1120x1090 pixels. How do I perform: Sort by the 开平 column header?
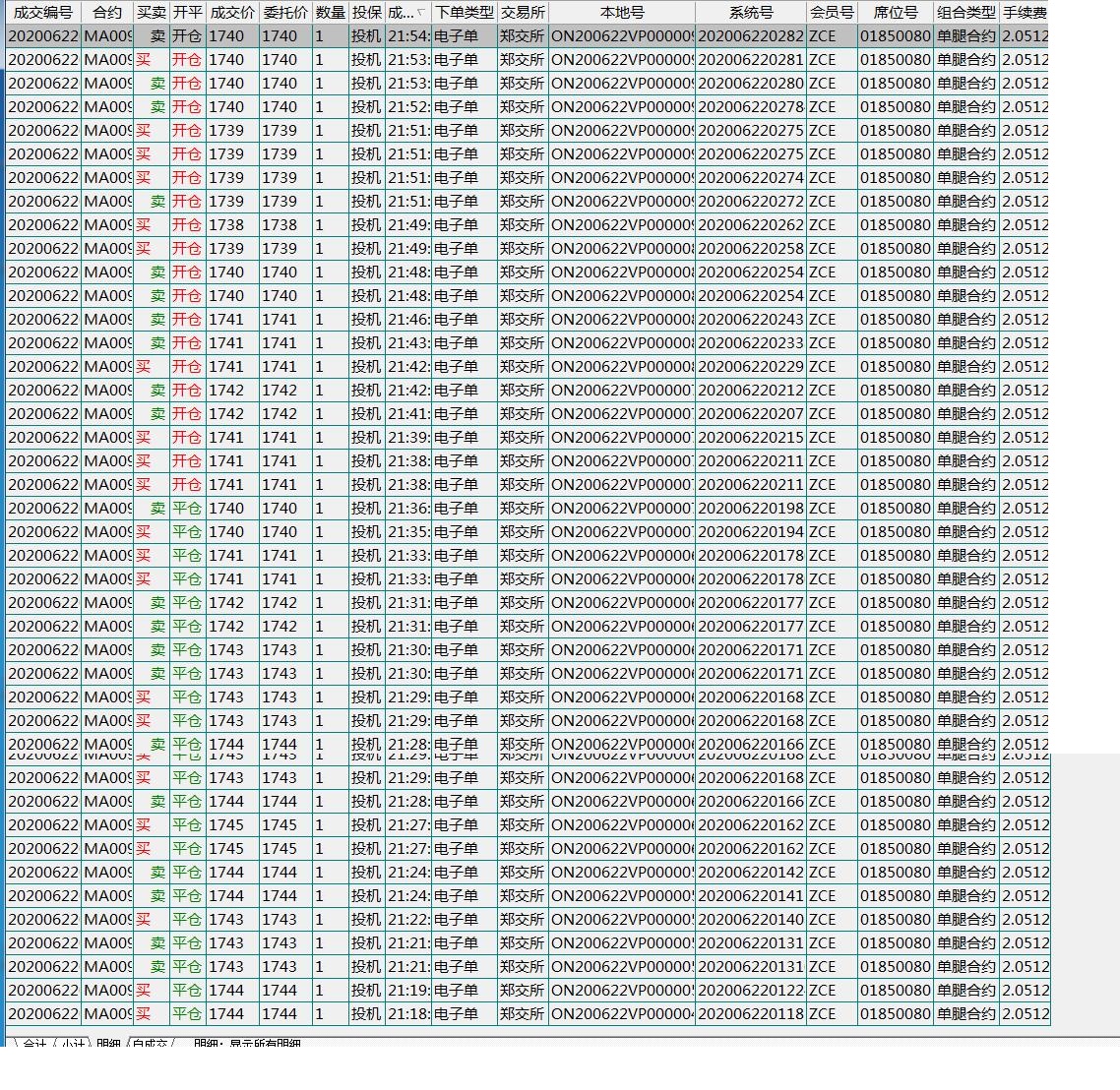pyautogui.click(x=188, y=12)
